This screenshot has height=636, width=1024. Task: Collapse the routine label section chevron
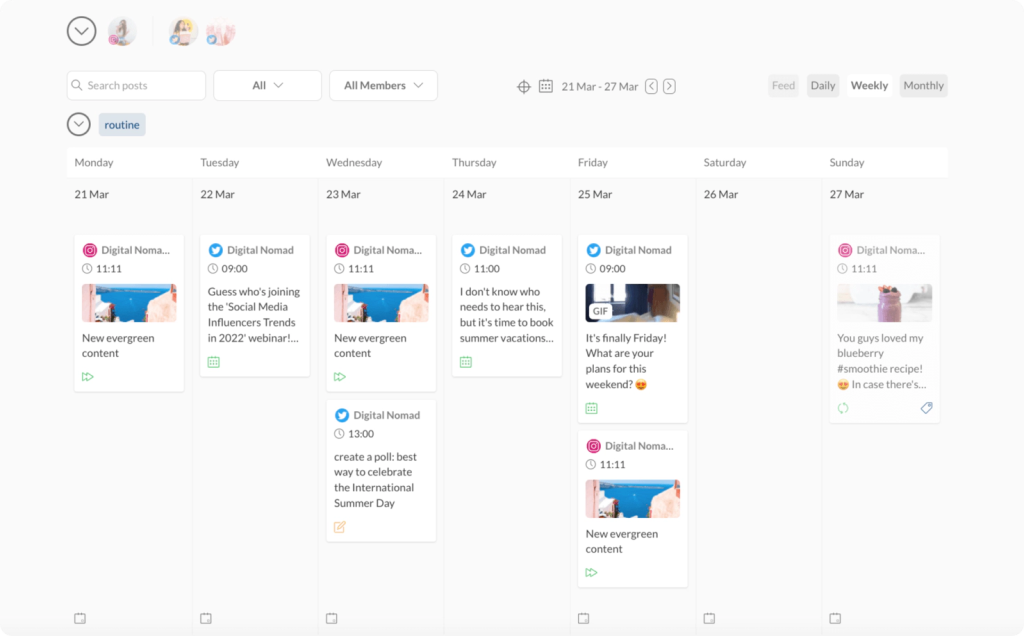tap(79, 125)
